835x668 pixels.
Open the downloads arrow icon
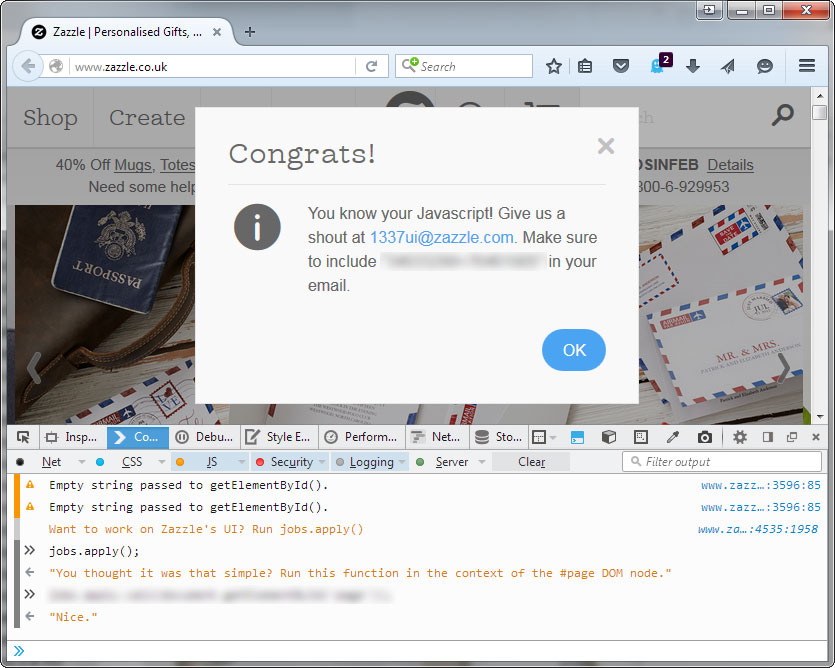coord(693,66)
